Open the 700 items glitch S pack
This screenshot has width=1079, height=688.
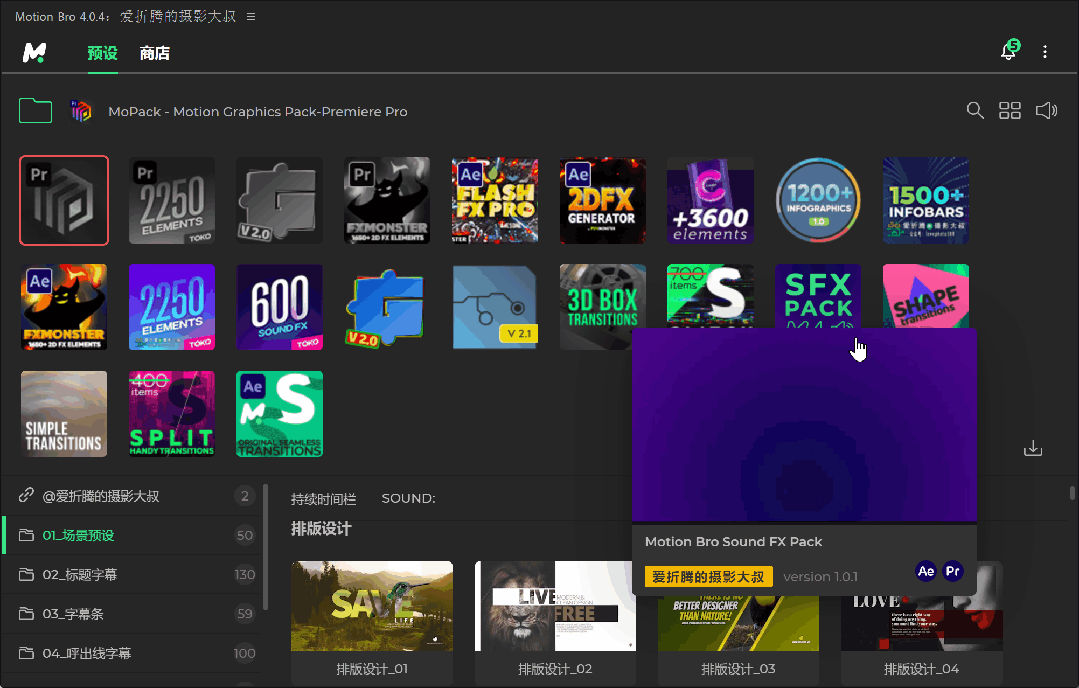click(x=710, y=296)
